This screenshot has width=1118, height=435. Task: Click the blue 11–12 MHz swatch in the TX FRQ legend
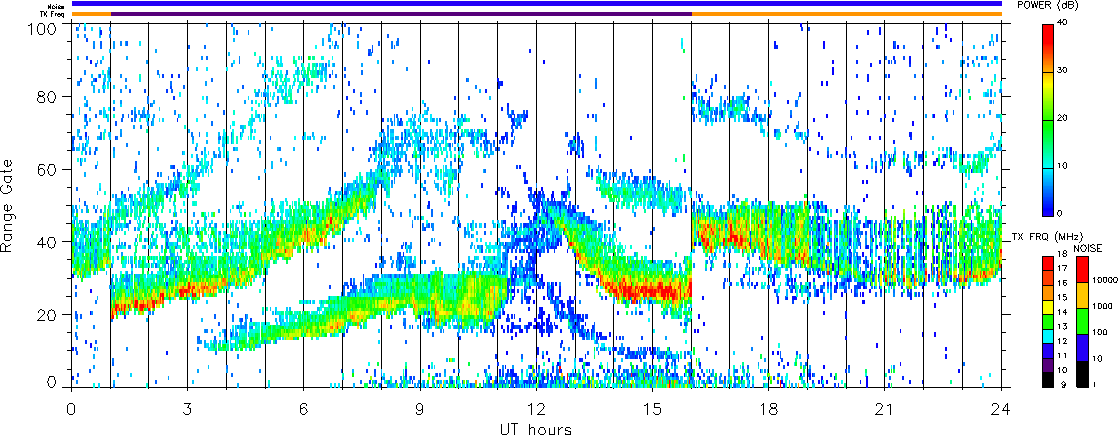pos(1049,349)
